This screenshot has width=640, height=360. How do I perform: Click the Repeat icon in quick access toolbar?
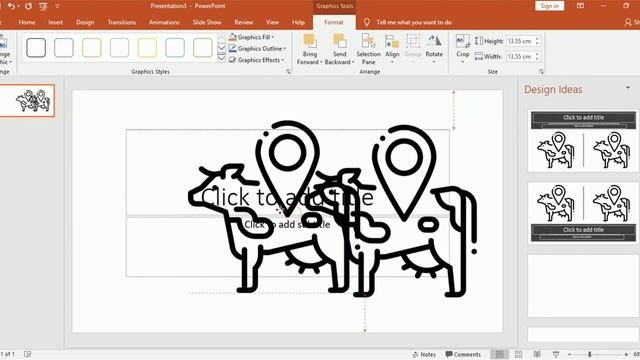(x=28, y=6)
